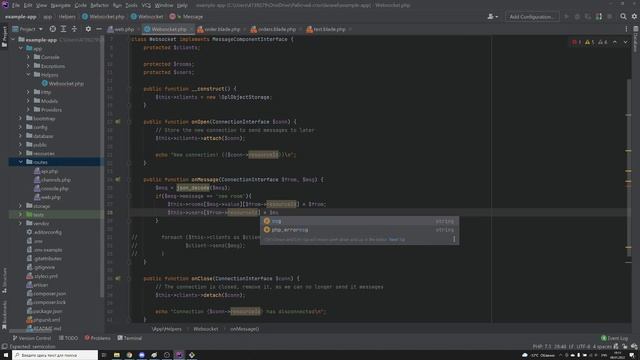This screenshot has width=640, height=360.
Task: Expand the Exceptions folder
Action: tap(29, 66)
